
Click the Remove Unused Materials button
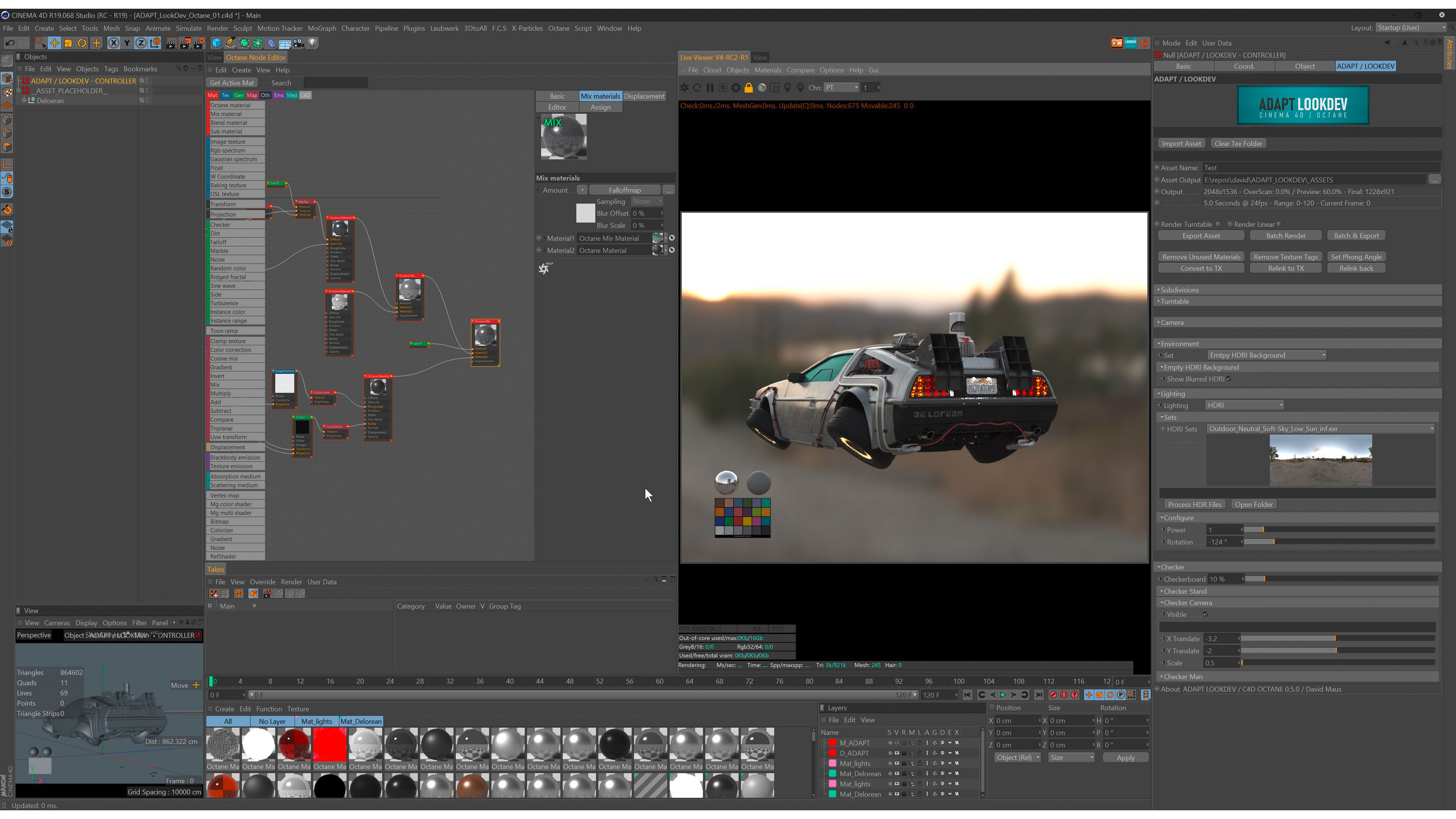coord(1201,257)
